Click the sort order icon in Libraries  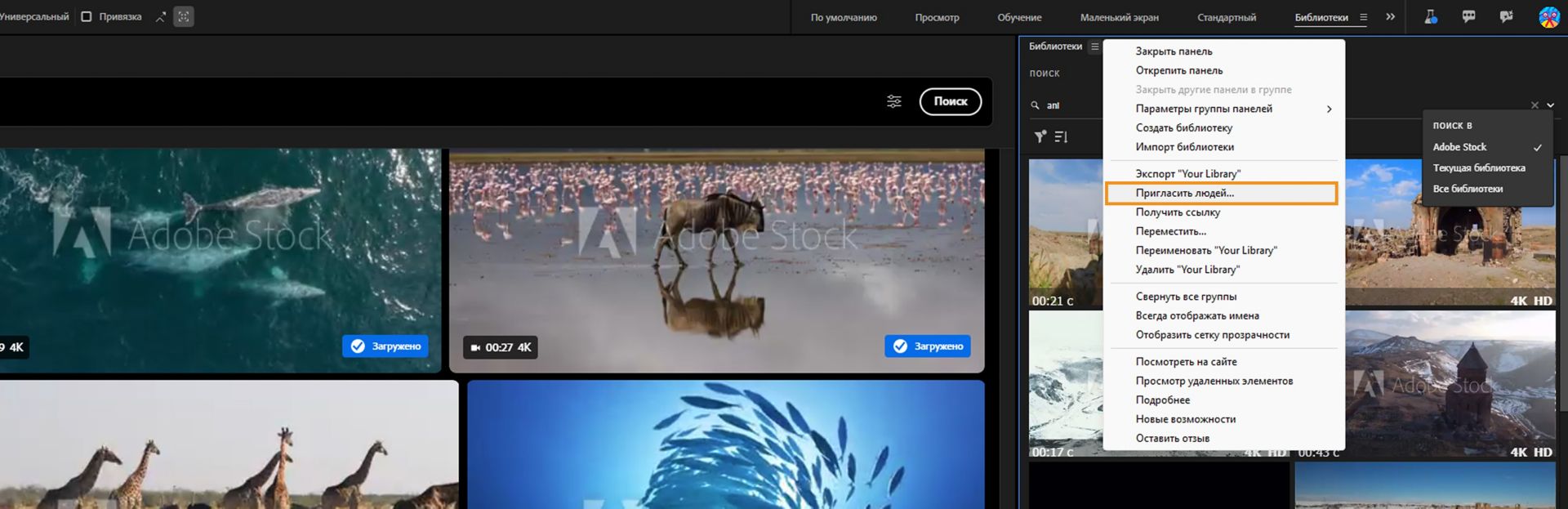click(1061, 136)
